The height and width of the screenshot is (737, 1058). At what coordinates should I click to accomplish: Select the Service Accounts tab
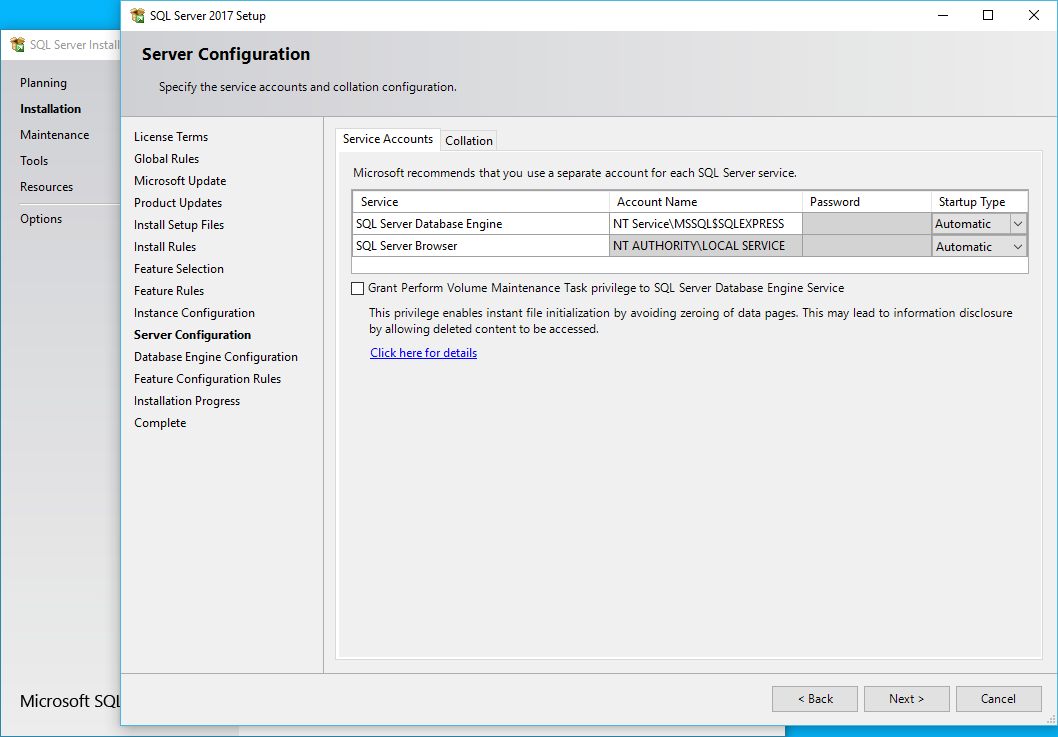tap(387, 139)
